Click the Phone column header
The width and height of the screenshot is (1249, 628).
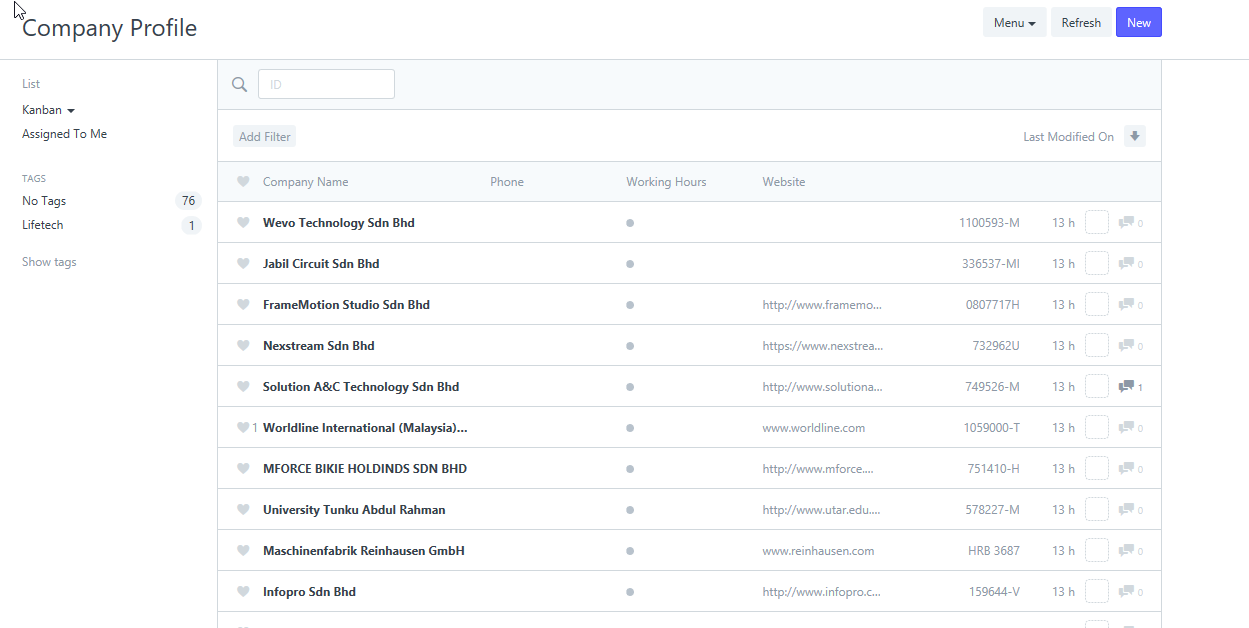tap(507, 182)
